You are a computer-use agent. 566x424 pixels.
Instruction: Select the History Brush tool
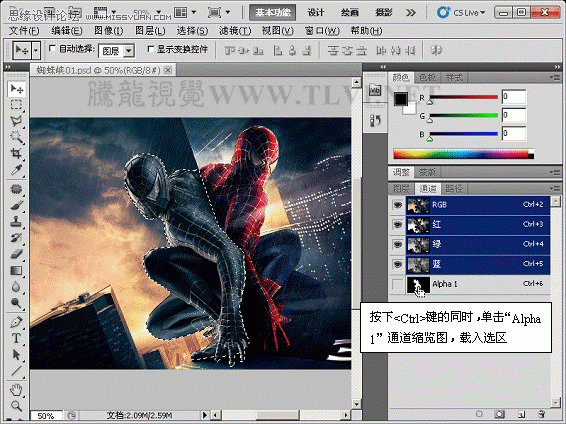click(x=16, y=237)
